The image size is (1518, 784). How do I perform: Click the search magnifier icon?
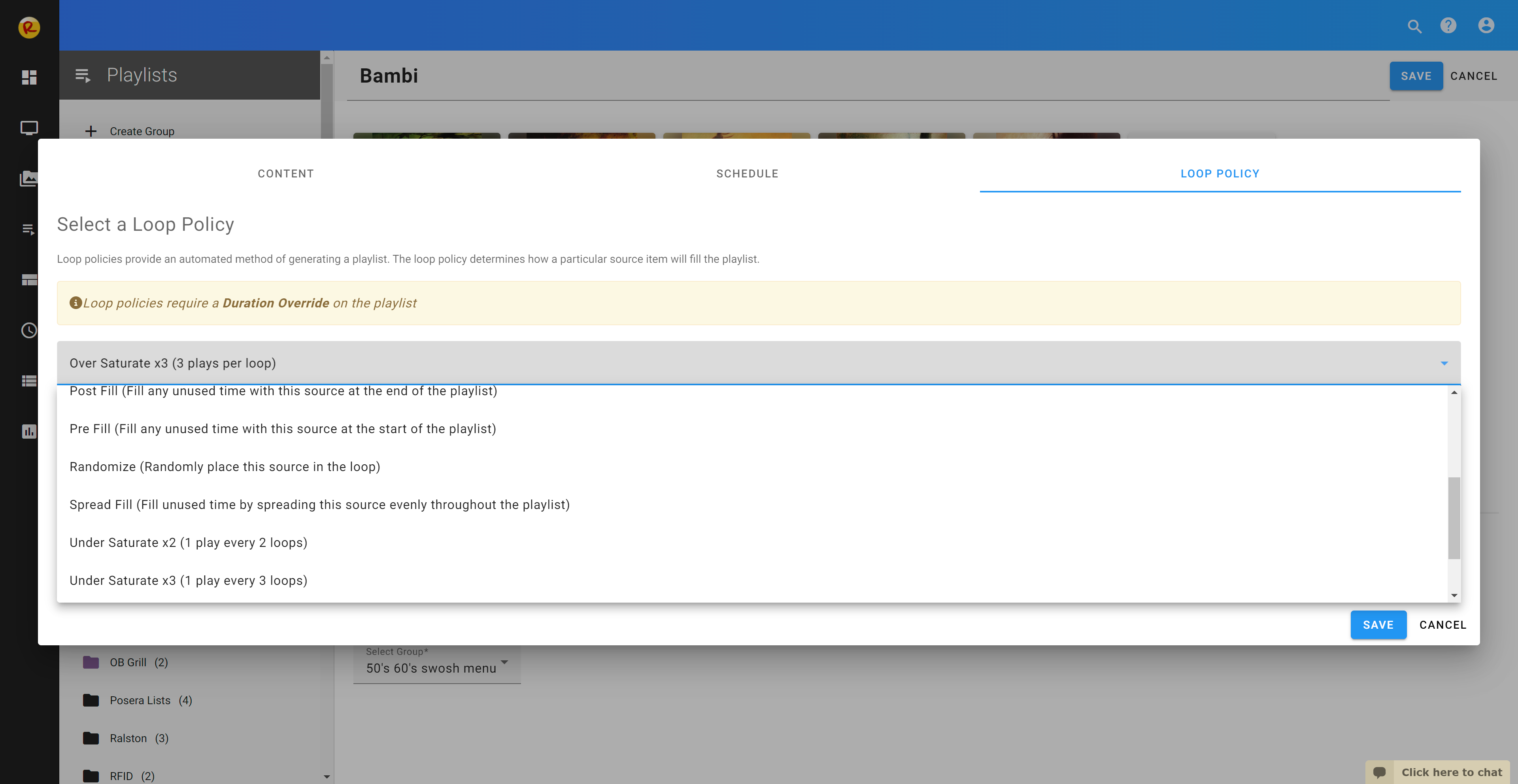pos(1414,26)
